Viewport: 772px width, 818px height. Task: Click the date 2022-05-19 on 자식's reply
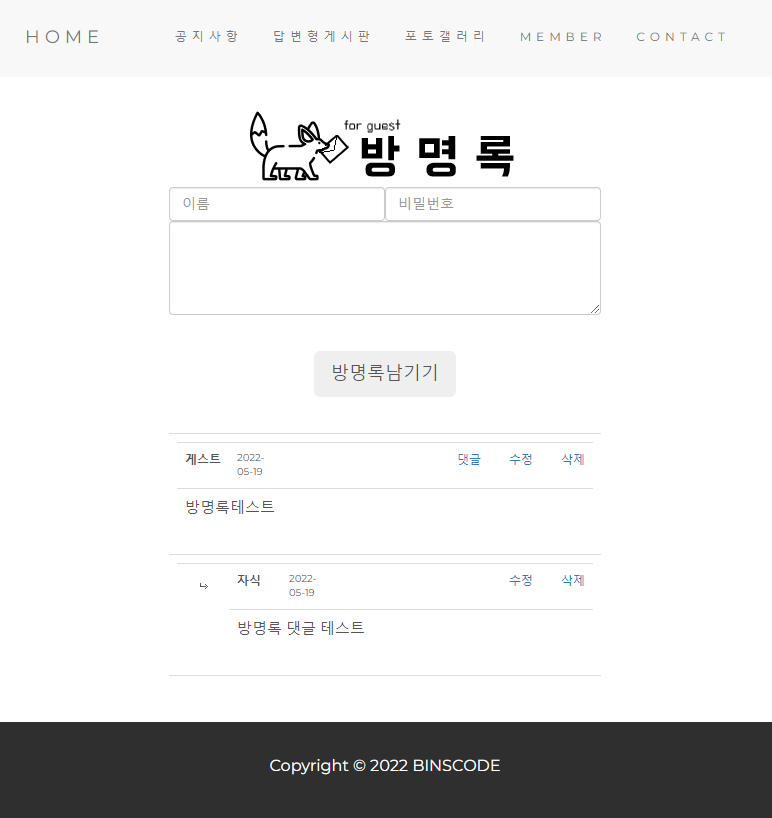click(x=303, y=585)
